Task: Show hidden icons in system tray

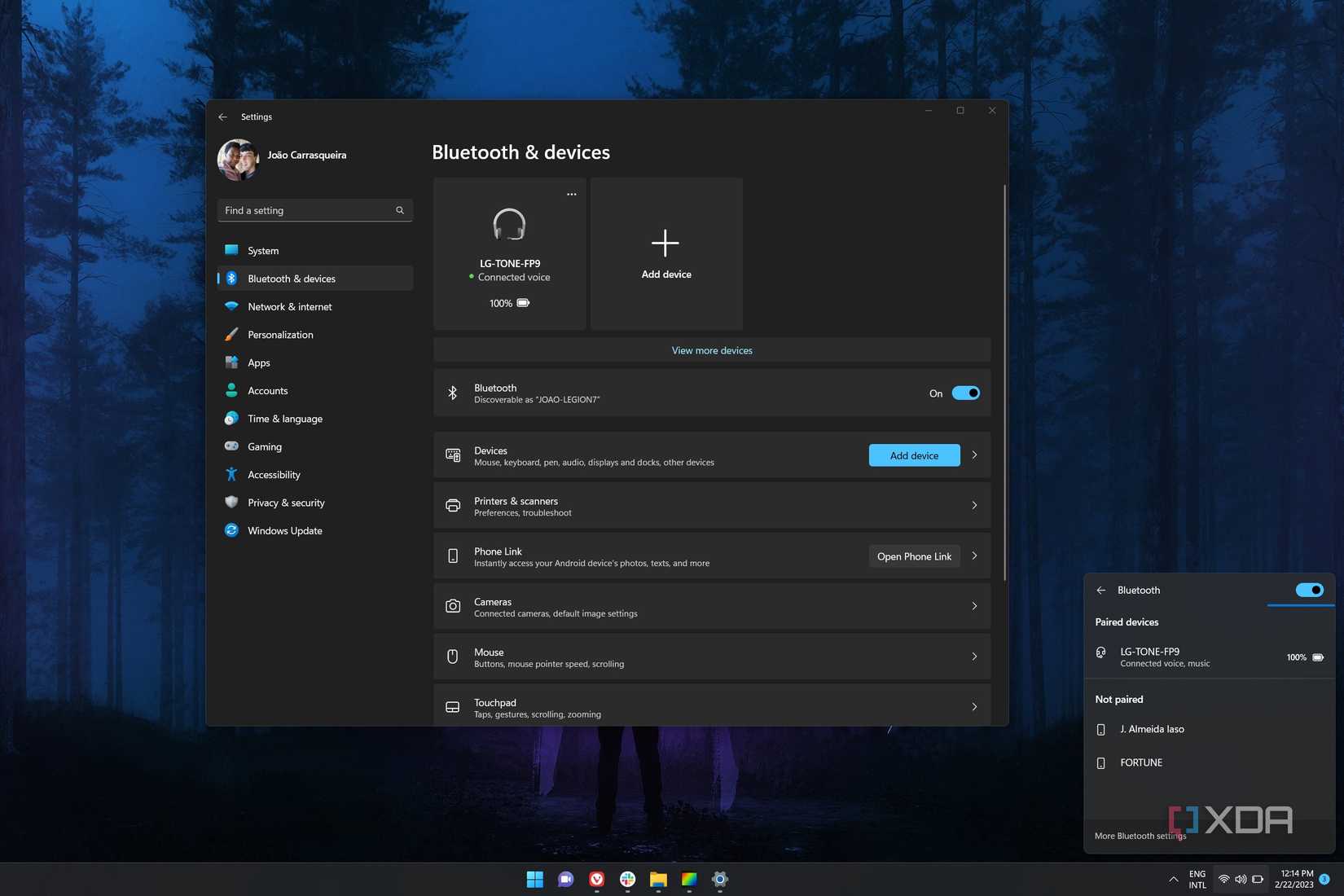Action: 1173,879
